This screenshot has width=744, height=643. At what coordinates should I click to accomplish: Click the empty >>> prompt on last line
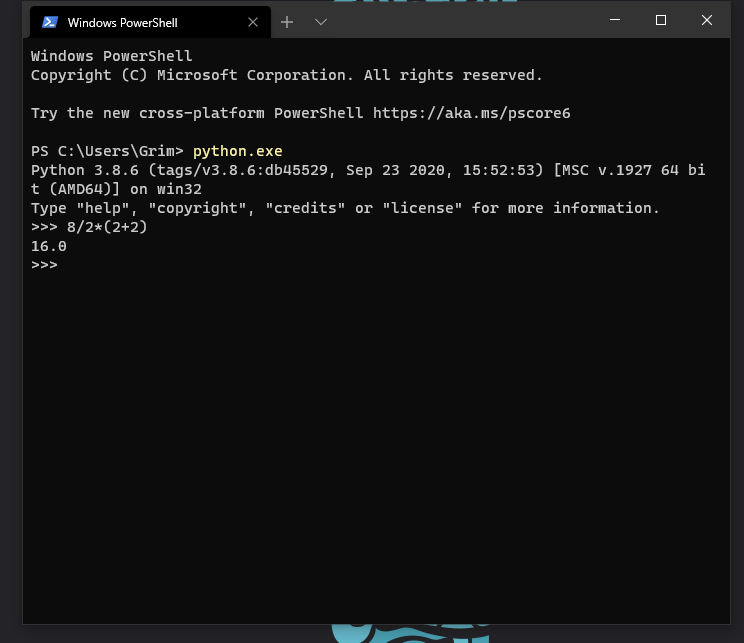click(x=44, y=265)
